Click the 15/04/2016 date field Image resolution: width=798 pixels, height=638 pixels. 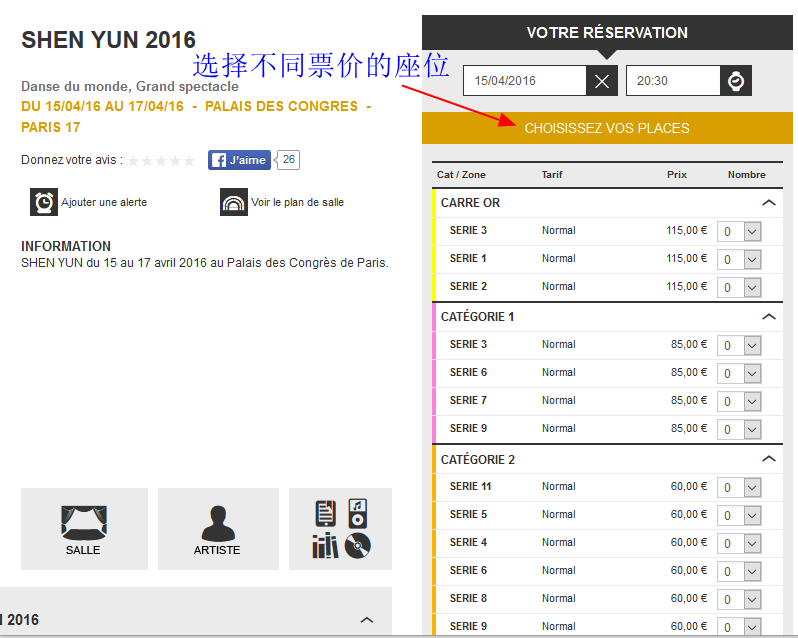[x=524, y=81]
